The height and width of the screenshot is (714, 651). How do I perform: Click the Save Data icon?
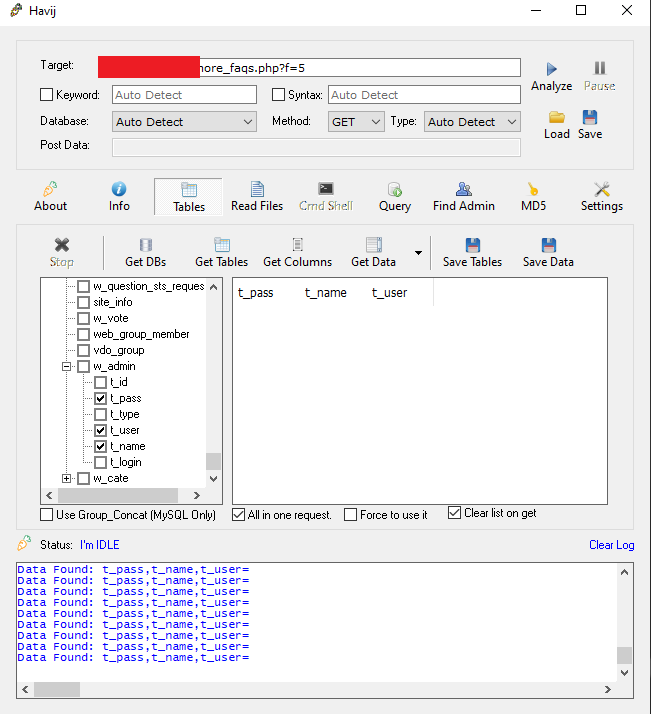pos(549,245)
